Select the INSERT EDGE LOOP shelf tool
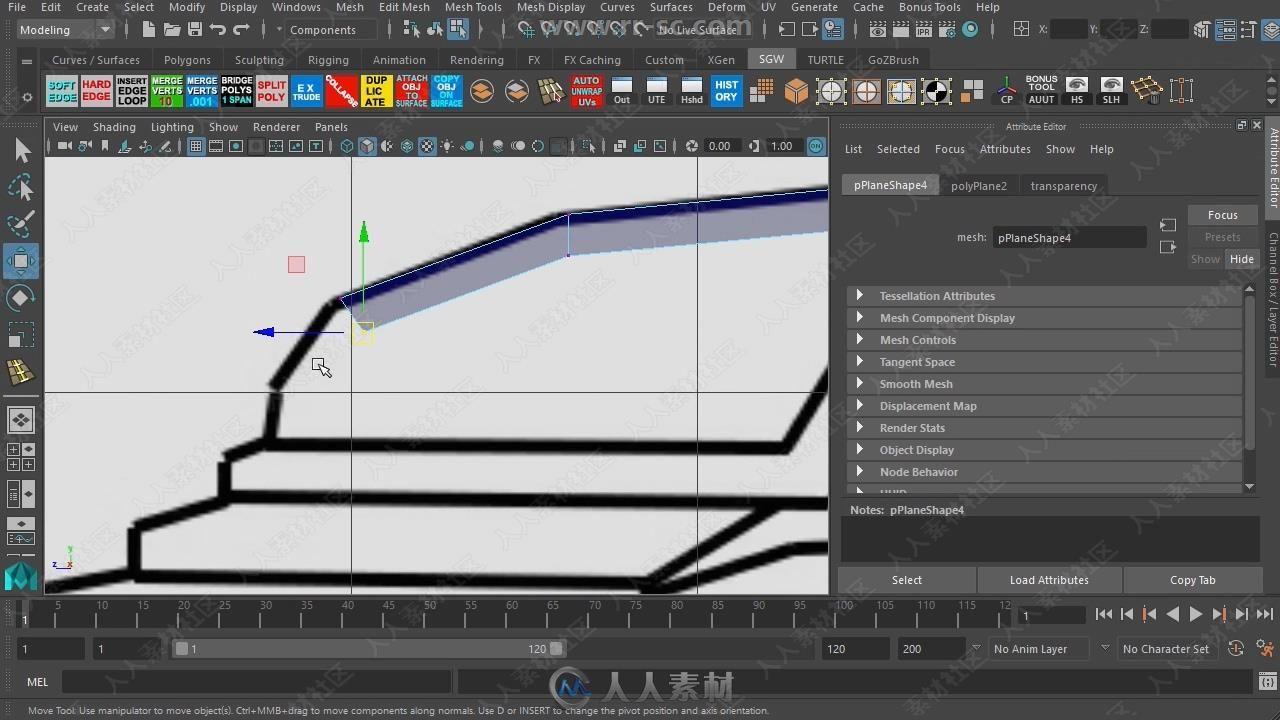Screen dimensions: 1280x720 click(132, 91)
